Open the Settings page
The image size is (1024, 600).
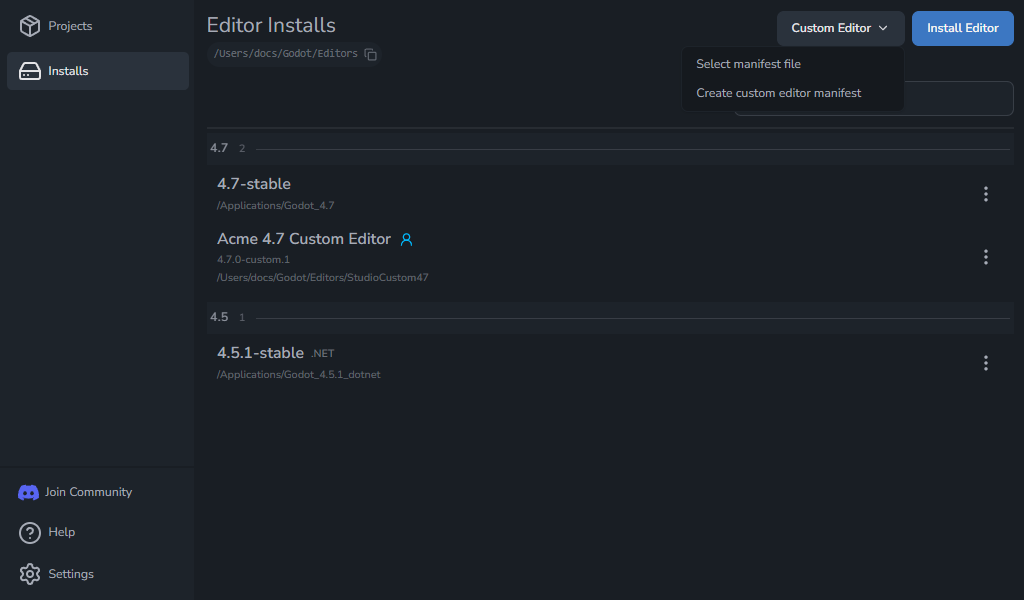[x=71, y=574]
